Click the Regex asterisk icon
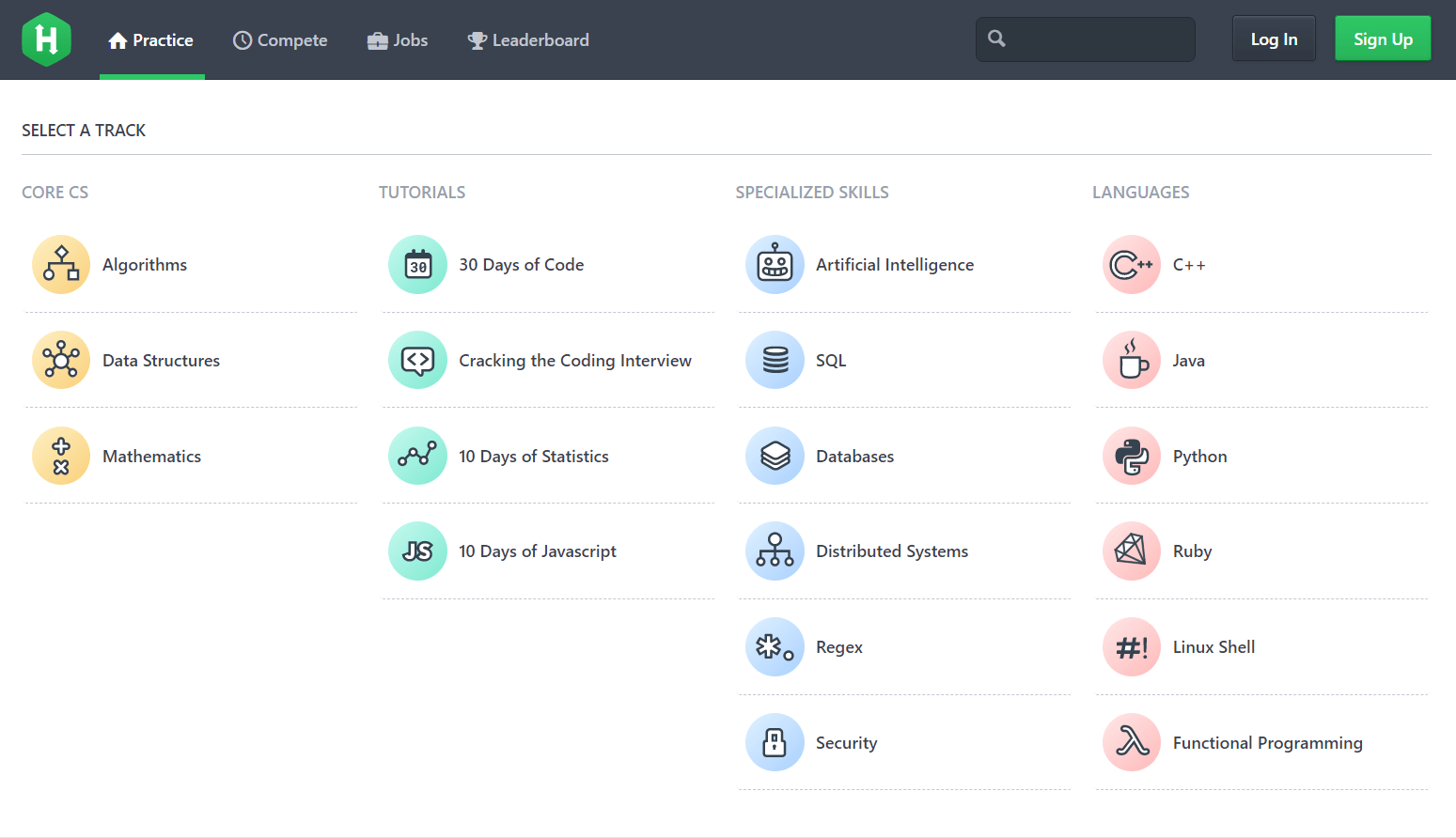The width and height of the screenshot is (1456, 838). (775, 647)
